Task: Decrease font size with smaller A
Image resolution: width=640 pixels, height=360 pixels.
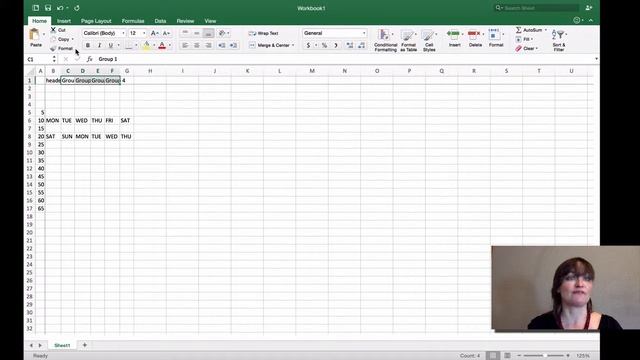Action: click(166, 33)
